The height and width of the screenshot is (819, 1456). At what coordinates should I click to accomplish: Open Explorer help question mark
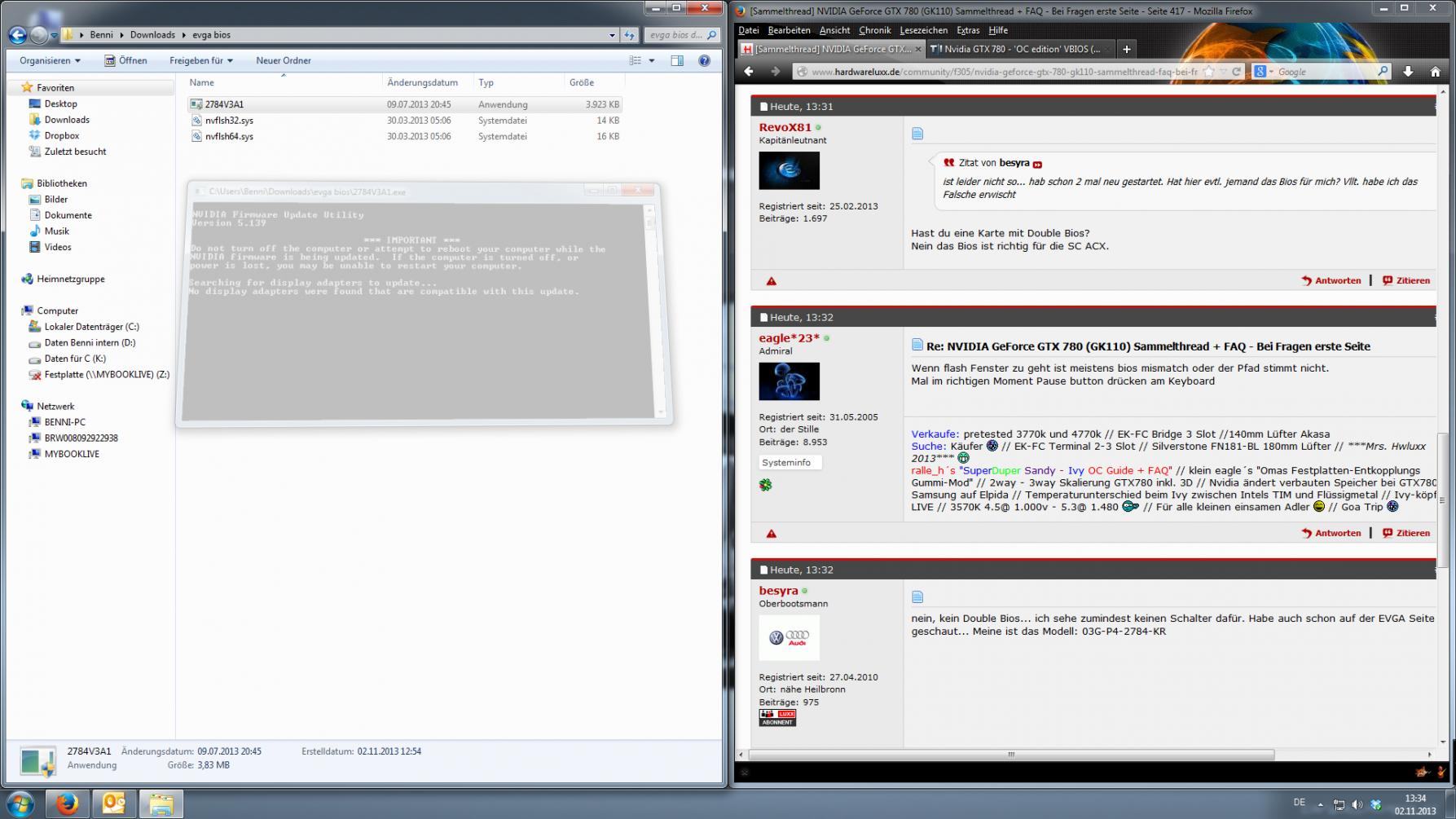[x=705, y=60]
